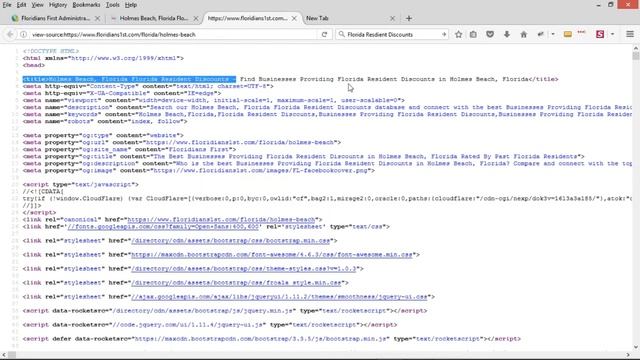This screenshot has width=640, height=360.
Task: Click the jquery.min.js script line
Action: tap(225, 311)
